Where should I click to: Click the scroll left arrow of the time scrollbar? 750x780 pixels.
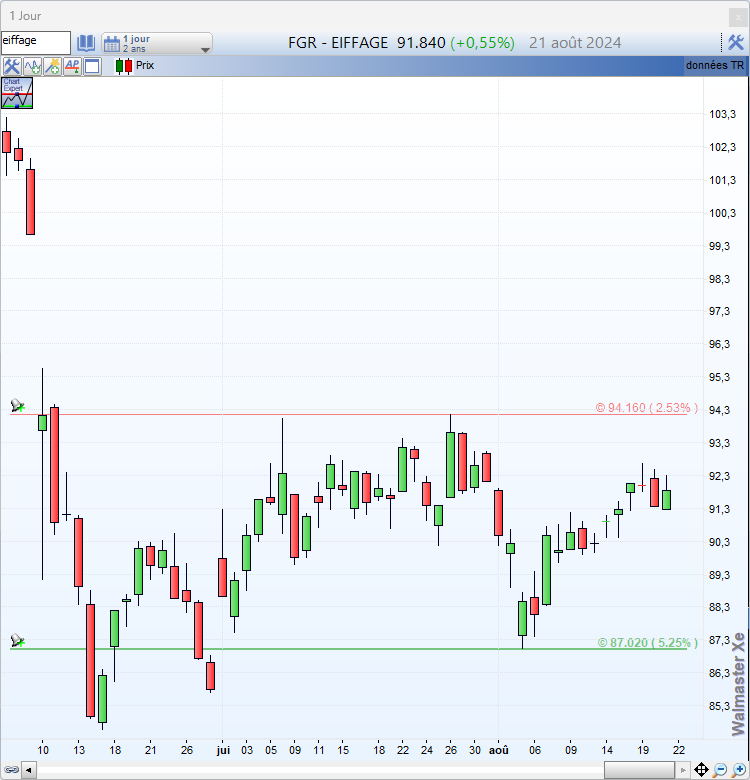tap(29, 771)
